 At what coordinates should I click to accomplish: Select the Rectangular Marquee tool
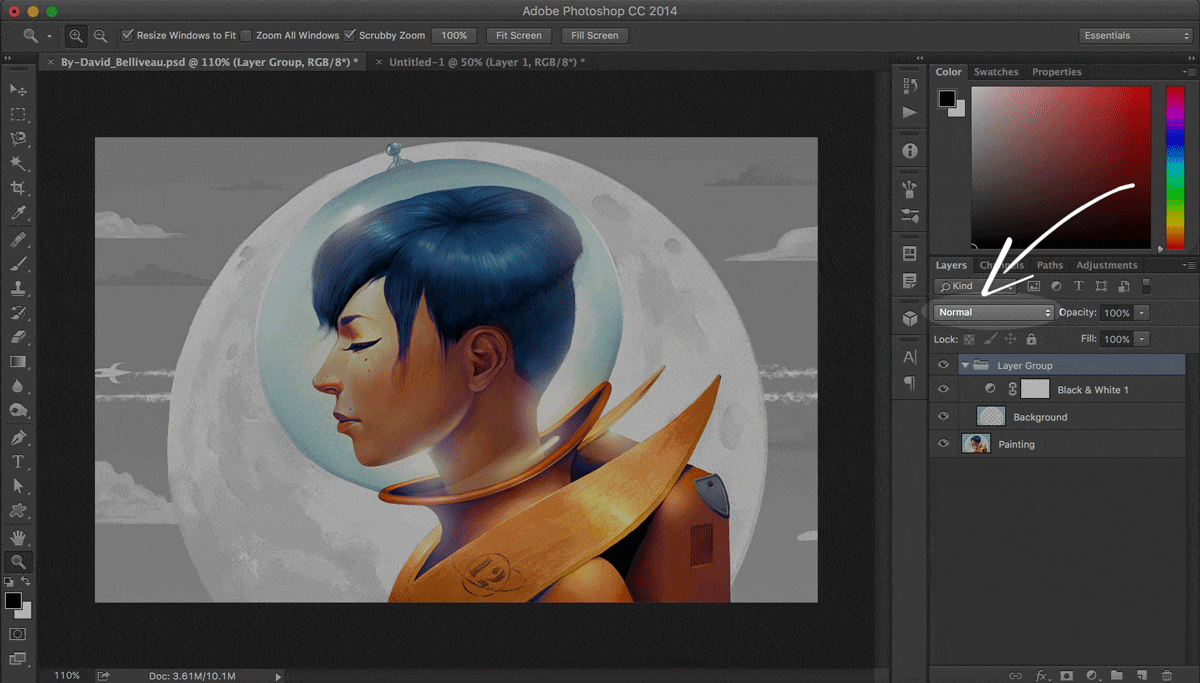tap(18, 114)
